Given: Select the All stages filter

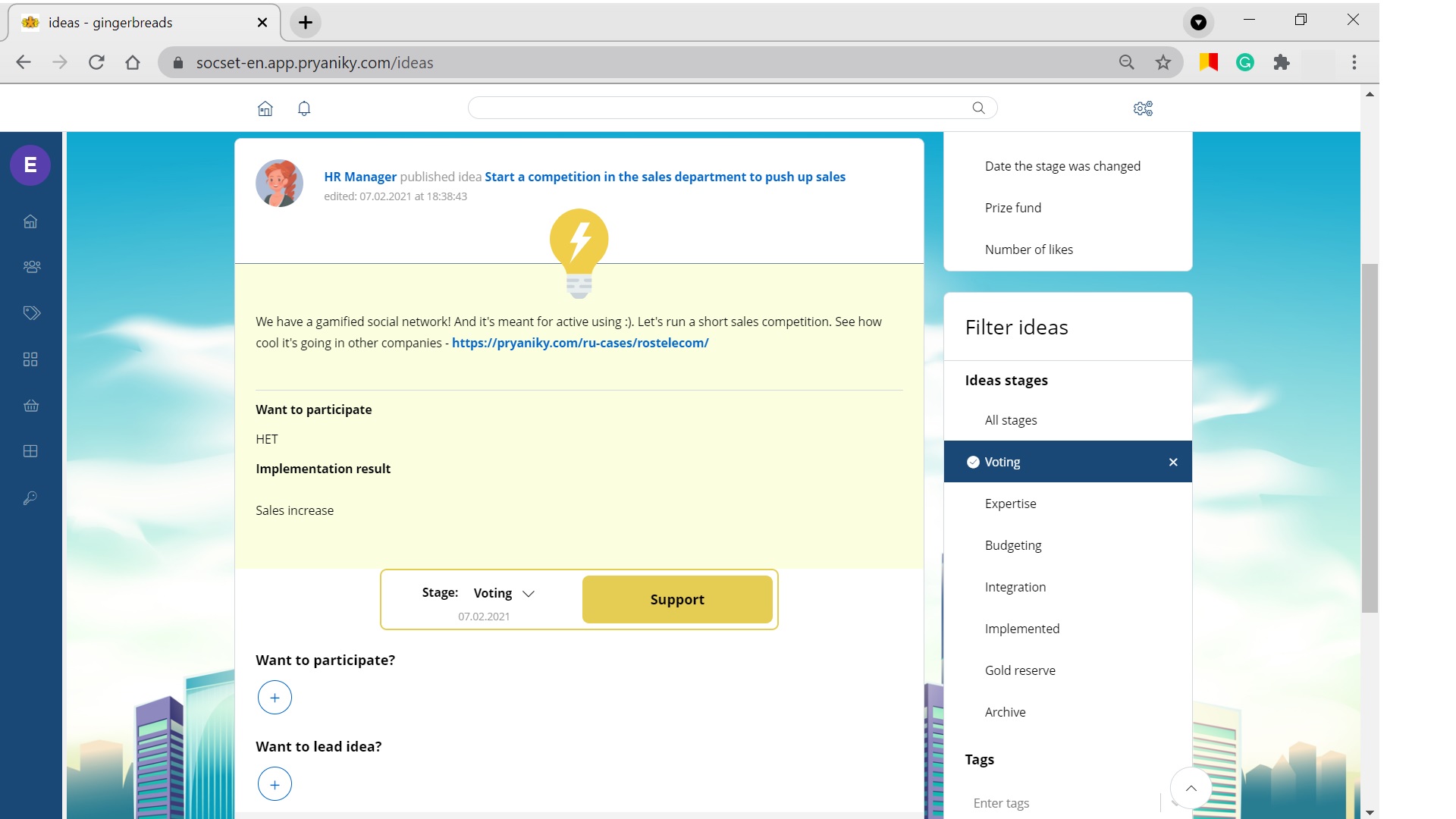Looking at the screenshot, I should [1010, 420].
